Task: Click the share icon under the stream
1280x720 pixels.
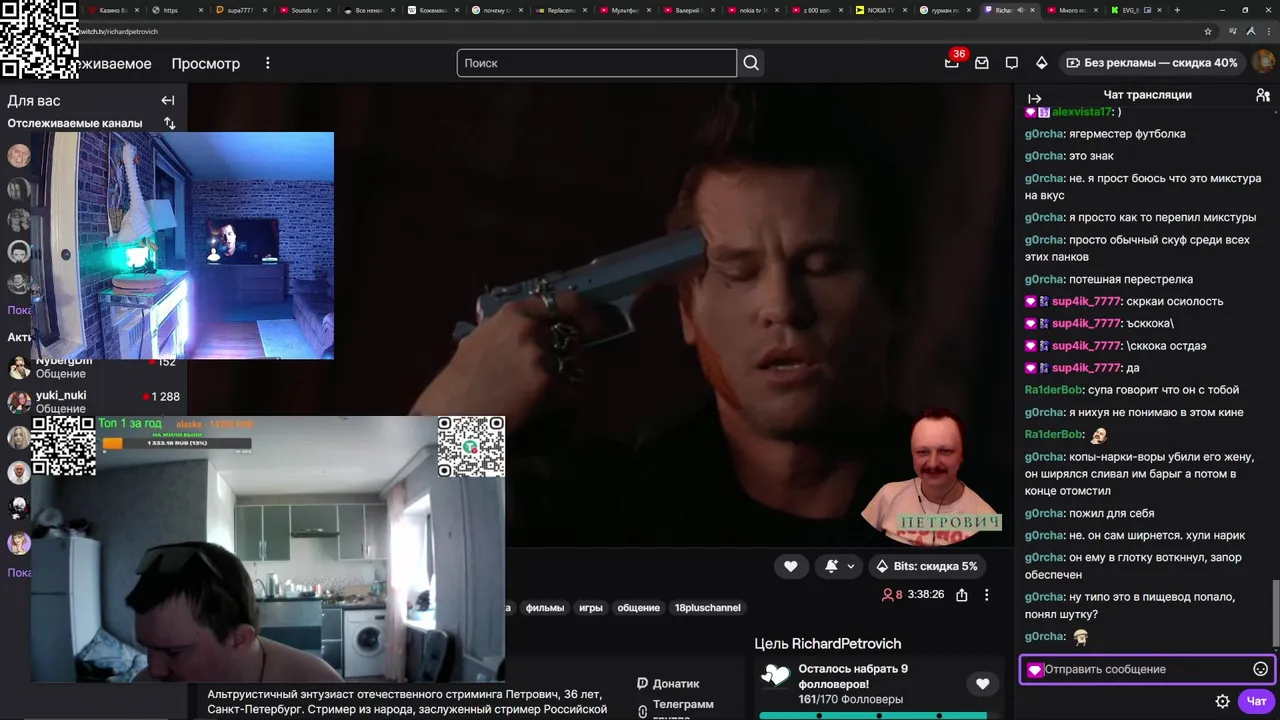Action: (962, 595)
